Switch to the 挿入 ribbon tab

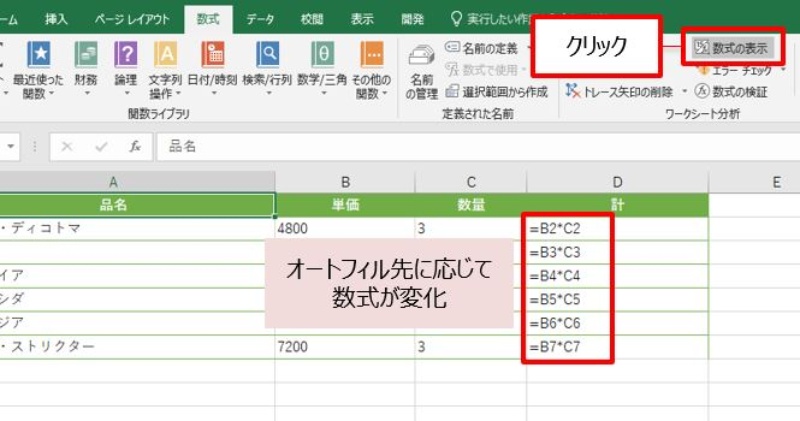coord(56,19)
